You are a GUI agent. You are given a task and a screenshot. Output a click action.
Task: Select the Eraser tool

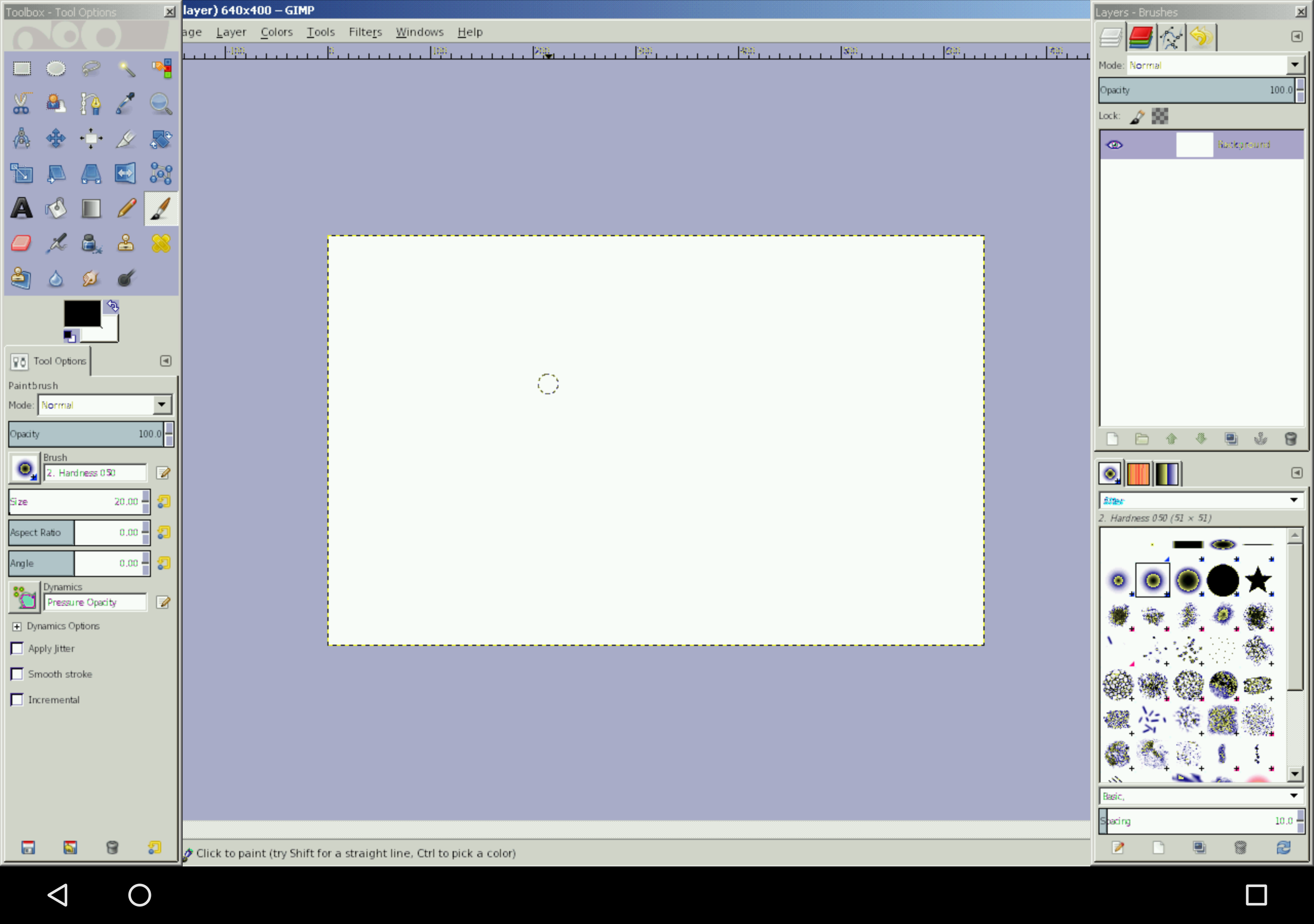21,243
